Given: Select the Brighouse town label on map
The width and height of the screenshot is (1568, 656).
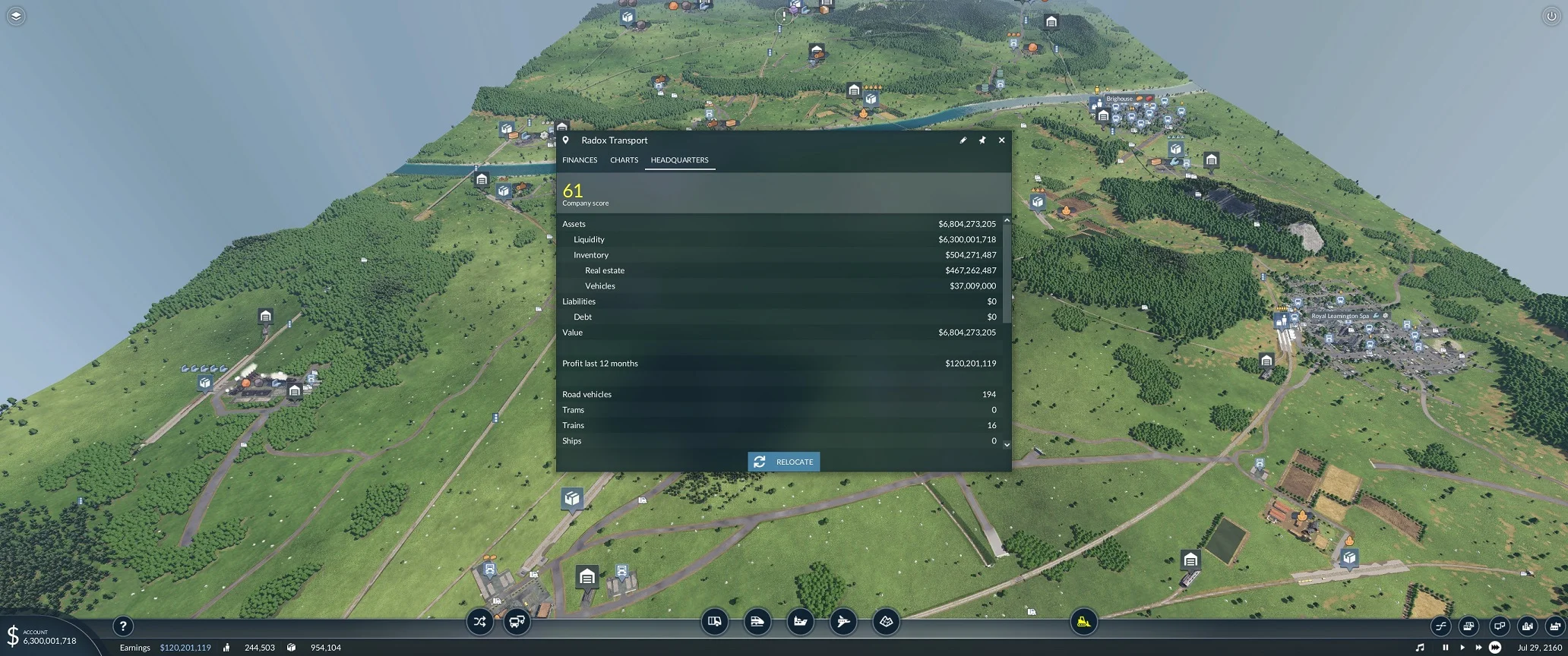Looking at the screenshot, I should tap(1119, 99).
